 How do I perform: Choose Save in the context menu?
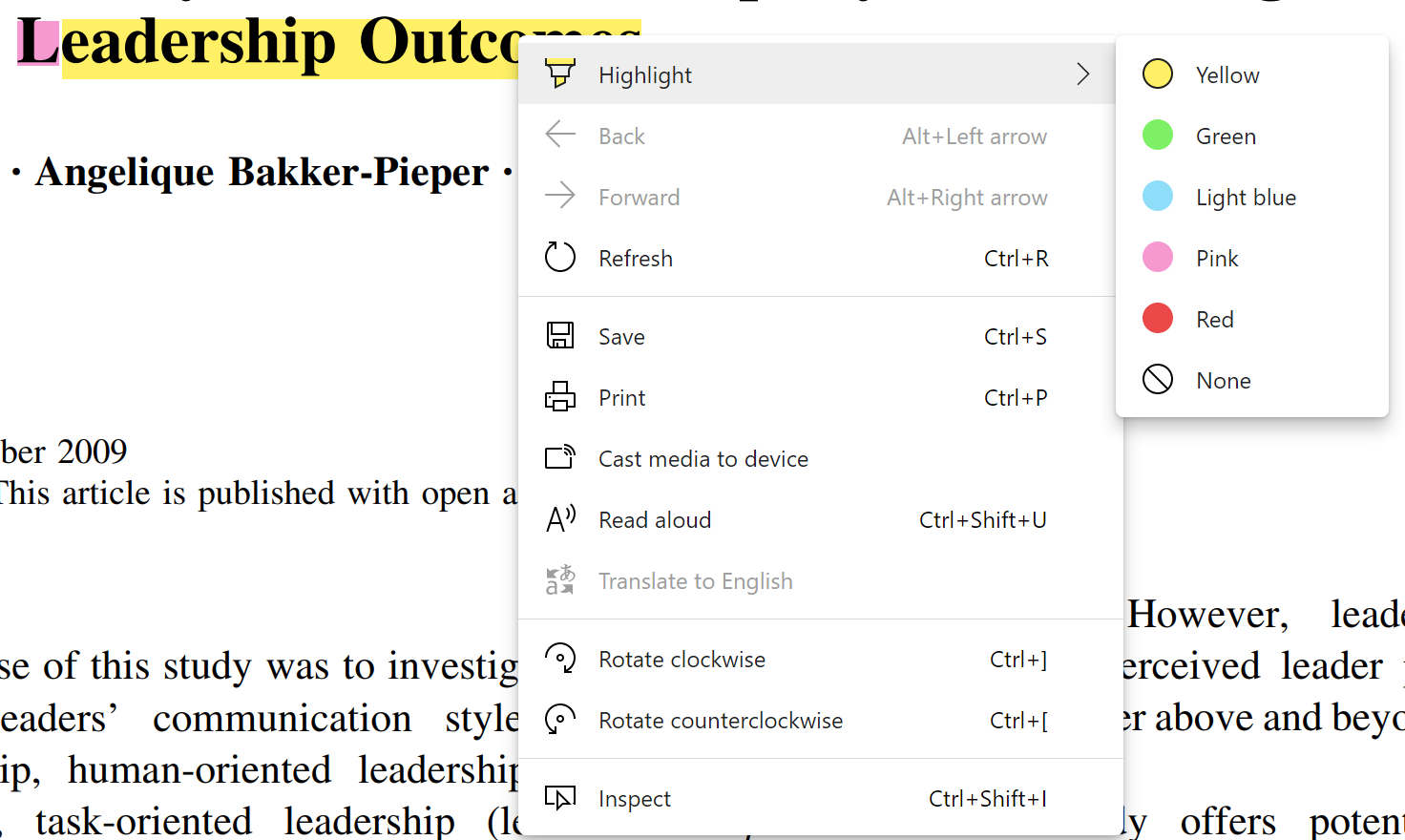[821, 336]
